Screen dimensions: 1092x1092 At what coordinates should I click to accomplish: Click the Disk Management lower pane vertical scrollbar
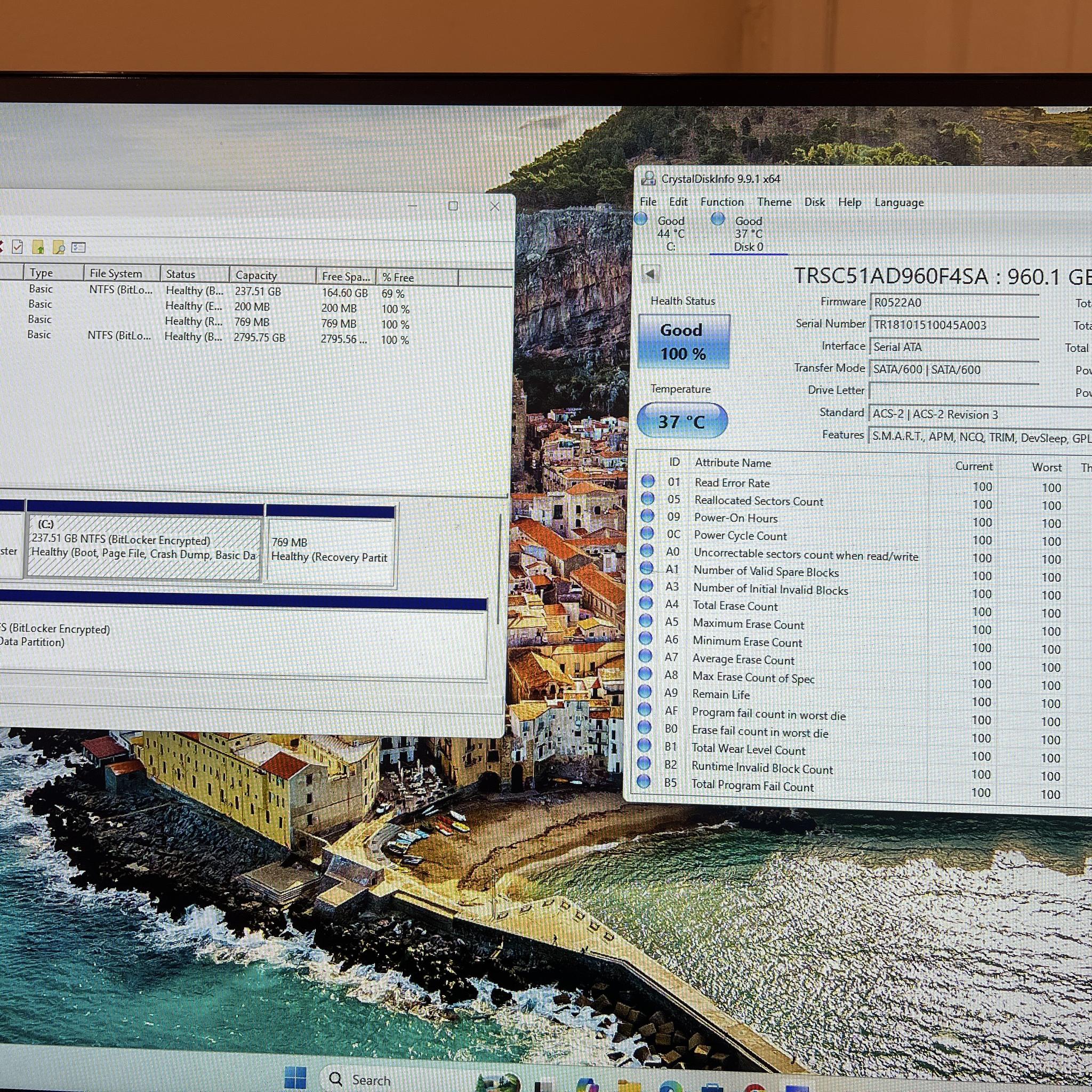point(500,568)
